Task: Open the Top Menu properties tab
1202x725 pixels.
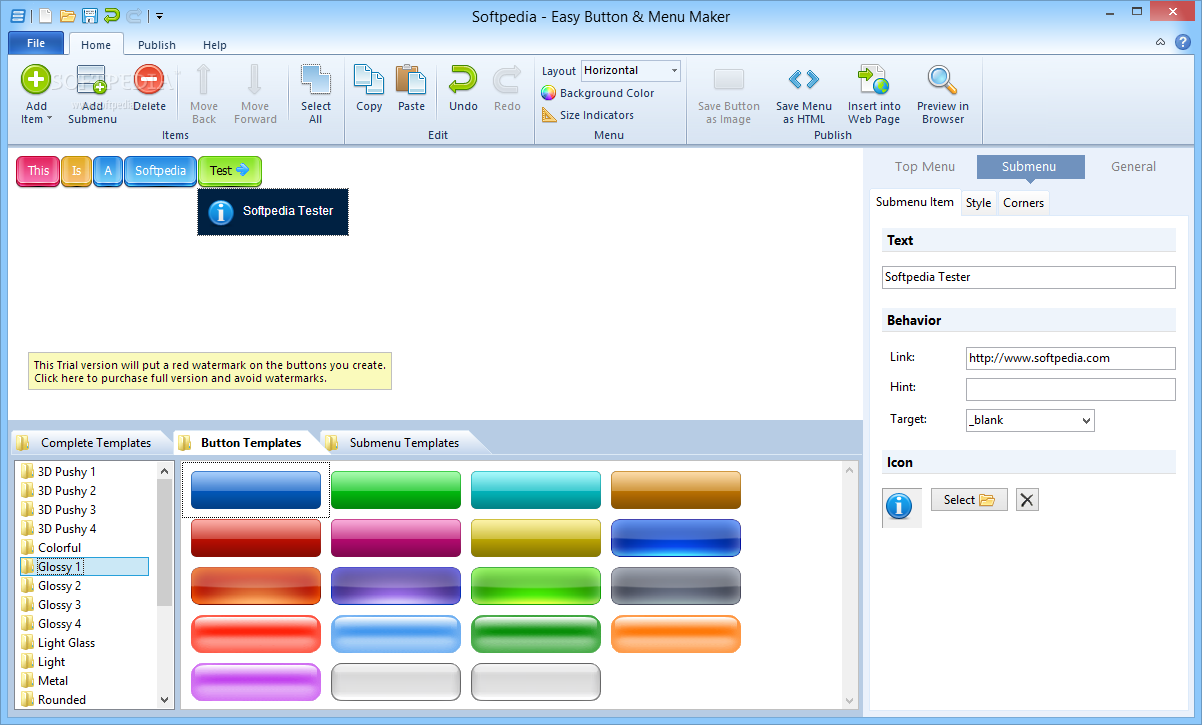Action: point(925,167)
